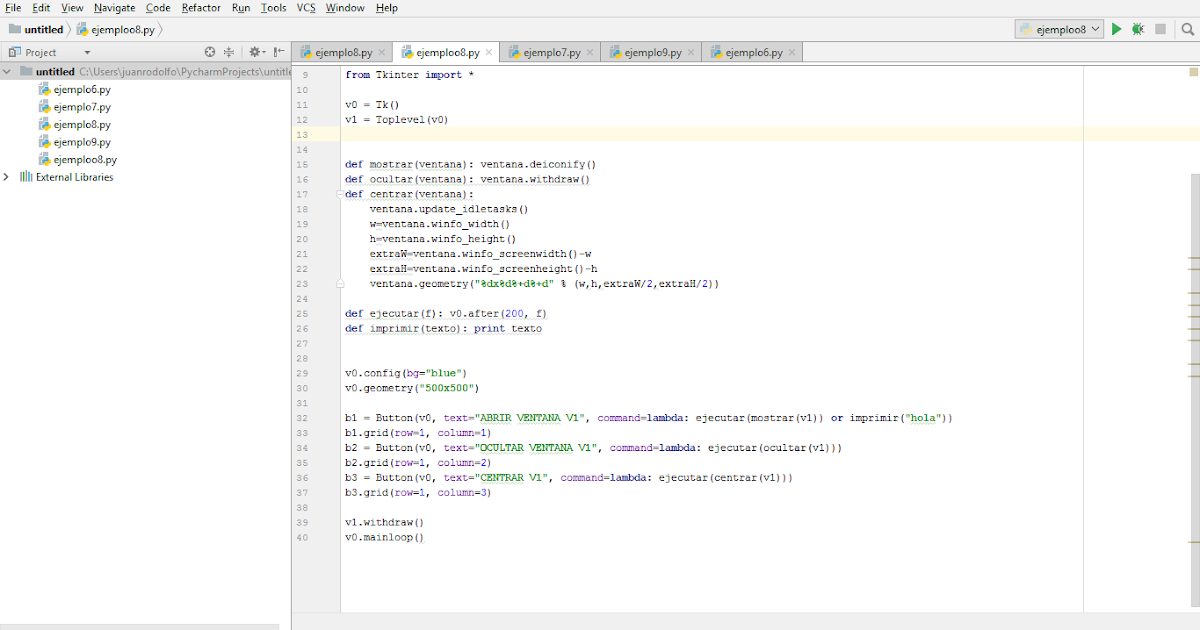Viewport: 1200px width, 630px height.
Task: Open Search Everywhere magnifier icon
Action: pyautogui.click(x=1189, y=29)
